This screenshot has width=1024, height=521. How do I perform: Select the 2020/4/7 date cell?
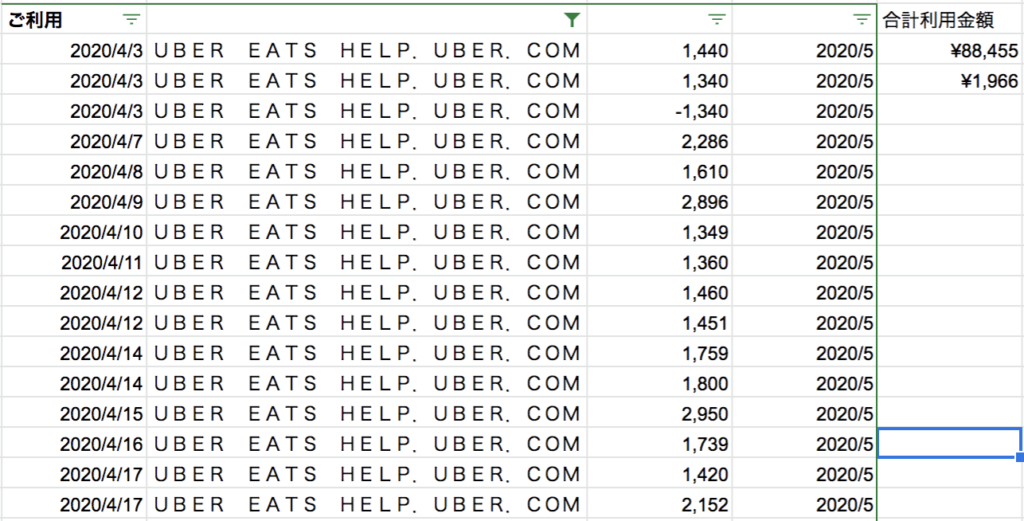point(107,141)
